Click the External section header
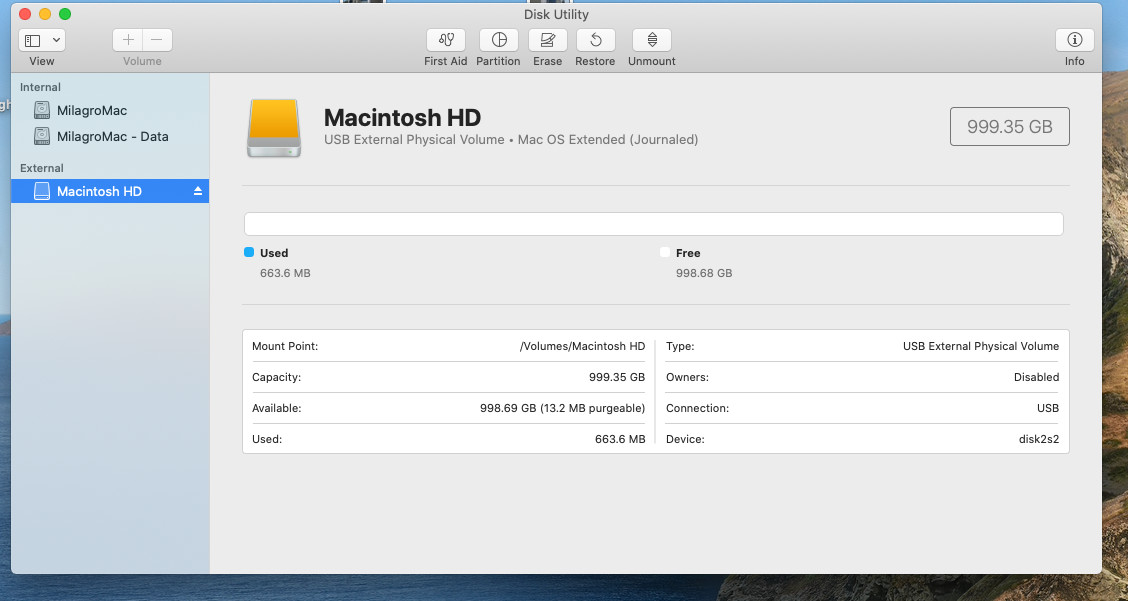The width and height of the screenshot is (1128, 601). pyautogui.click(x=42, y=168)
